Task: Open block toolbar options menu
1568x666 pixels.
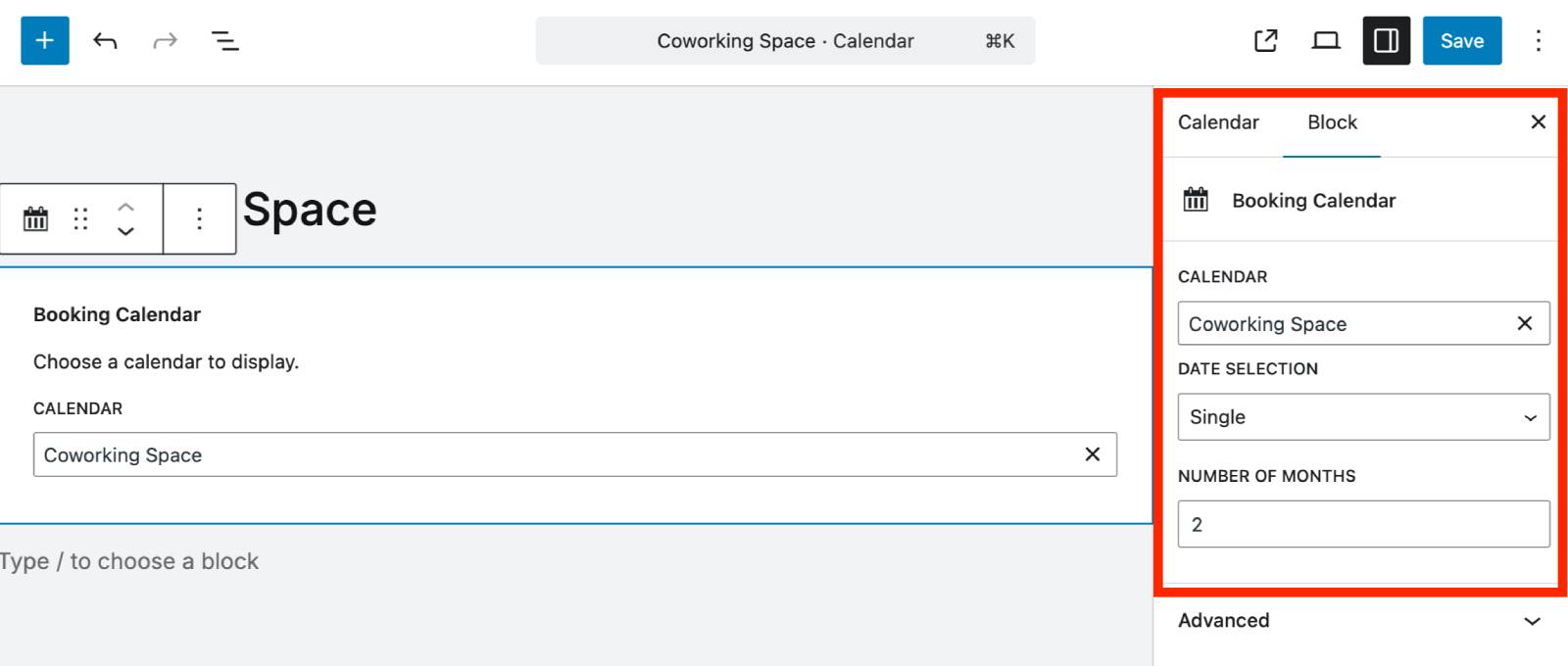Action: [199, 218]
